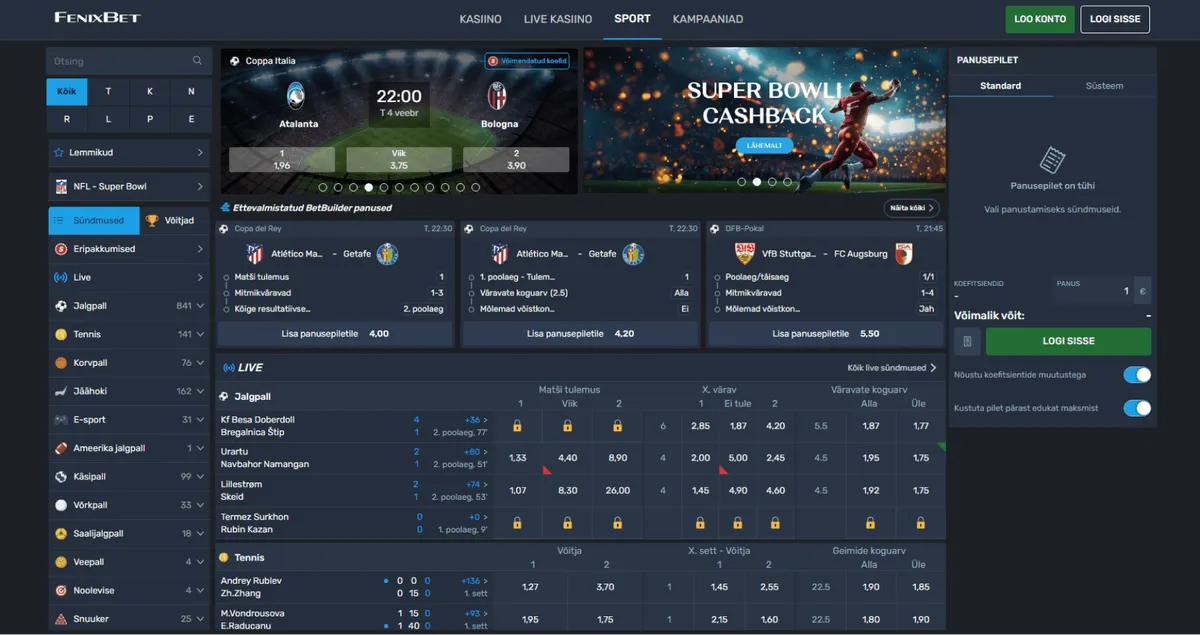This screenshot has height=635, width=1200.
Task: Toggle Nõustu koefitsientide muutustega switch
Action: [x=1137, y=375]
